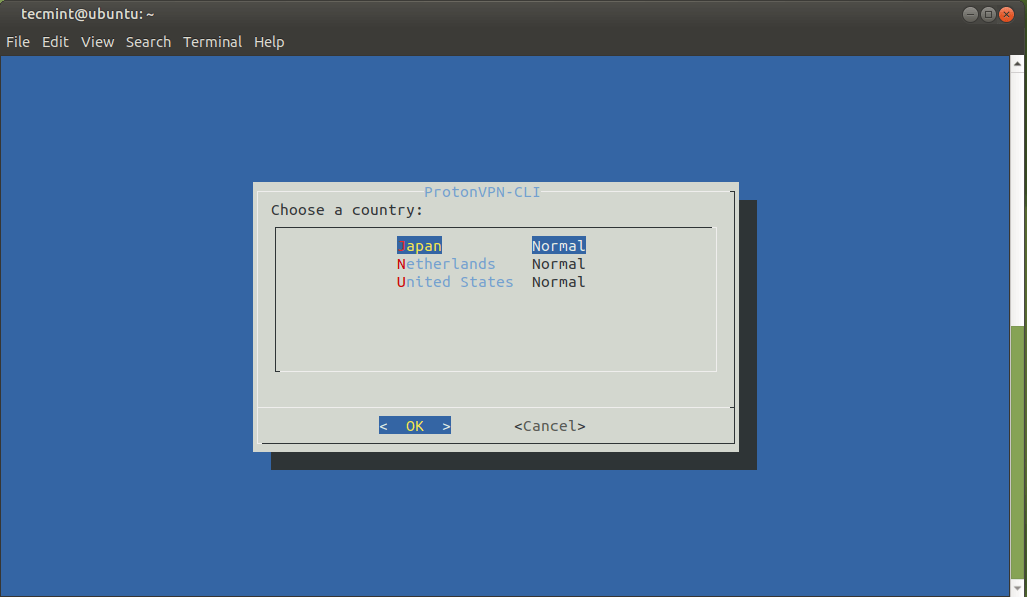Click the scrollbar up arrow

click(x=1017, y=64)
